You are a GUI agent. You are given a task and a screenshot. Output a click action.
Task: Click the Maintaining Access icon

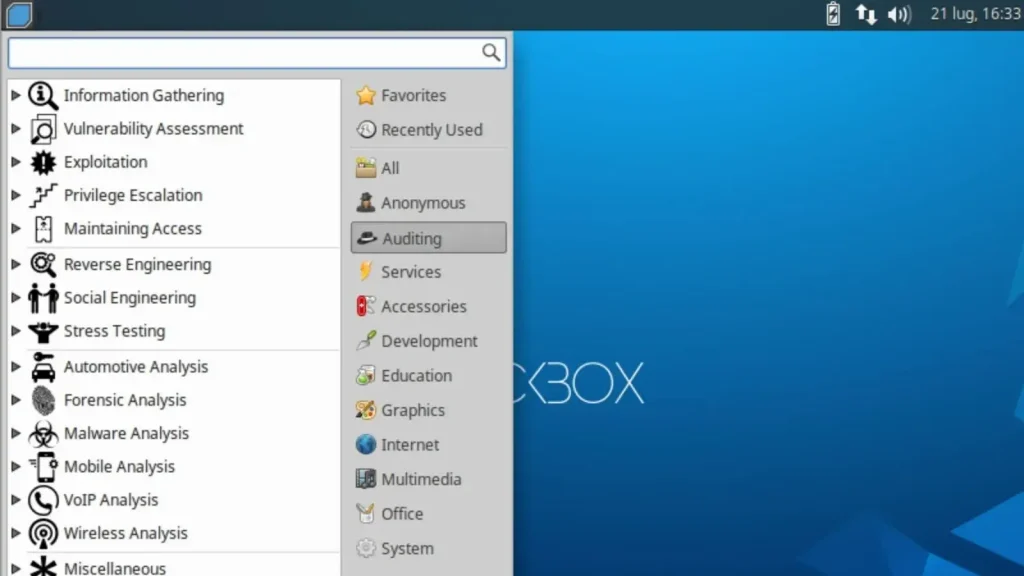pos(43,229)
